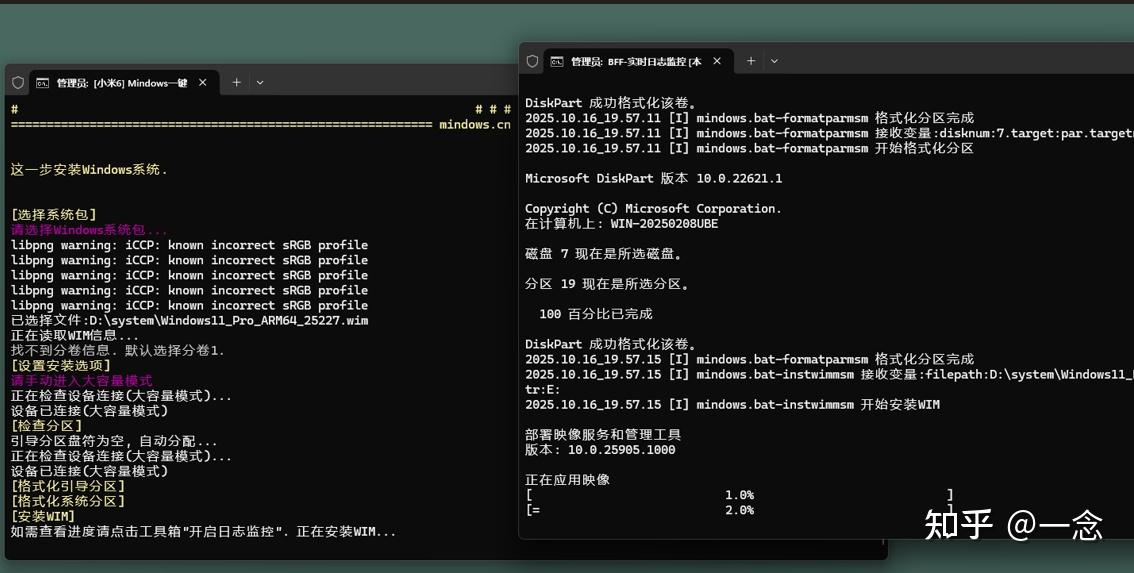Click the line 这一步安装Windows系统.
Viewport: 1134px width, 573px height.
click(x=89, y=170)
